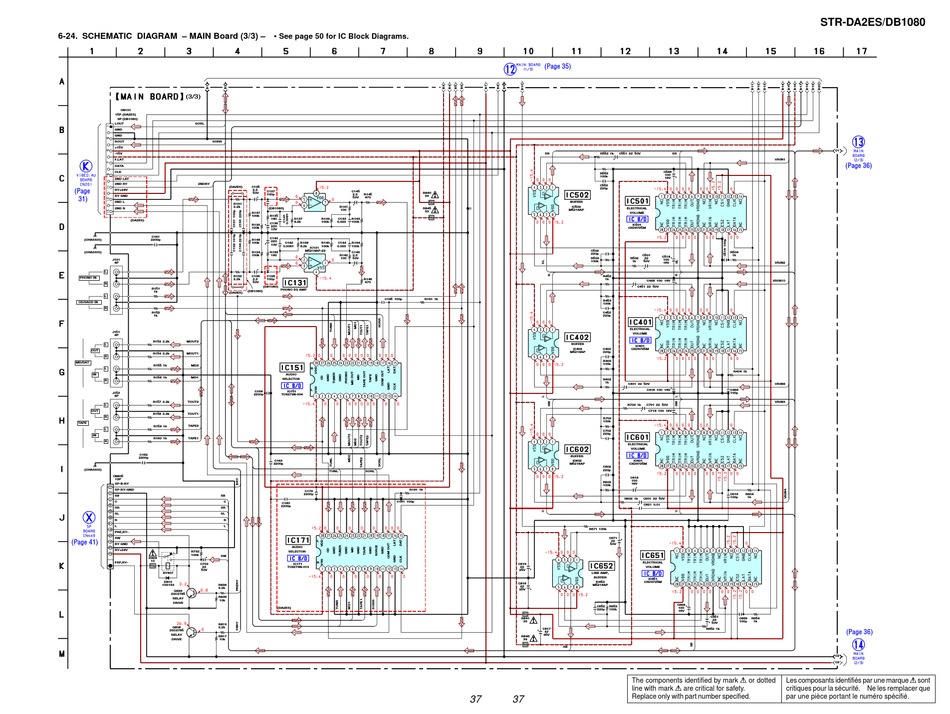Open the "(Page 31)" reference under marker K
The image size is (950, 714).
[x=82, y=195]
